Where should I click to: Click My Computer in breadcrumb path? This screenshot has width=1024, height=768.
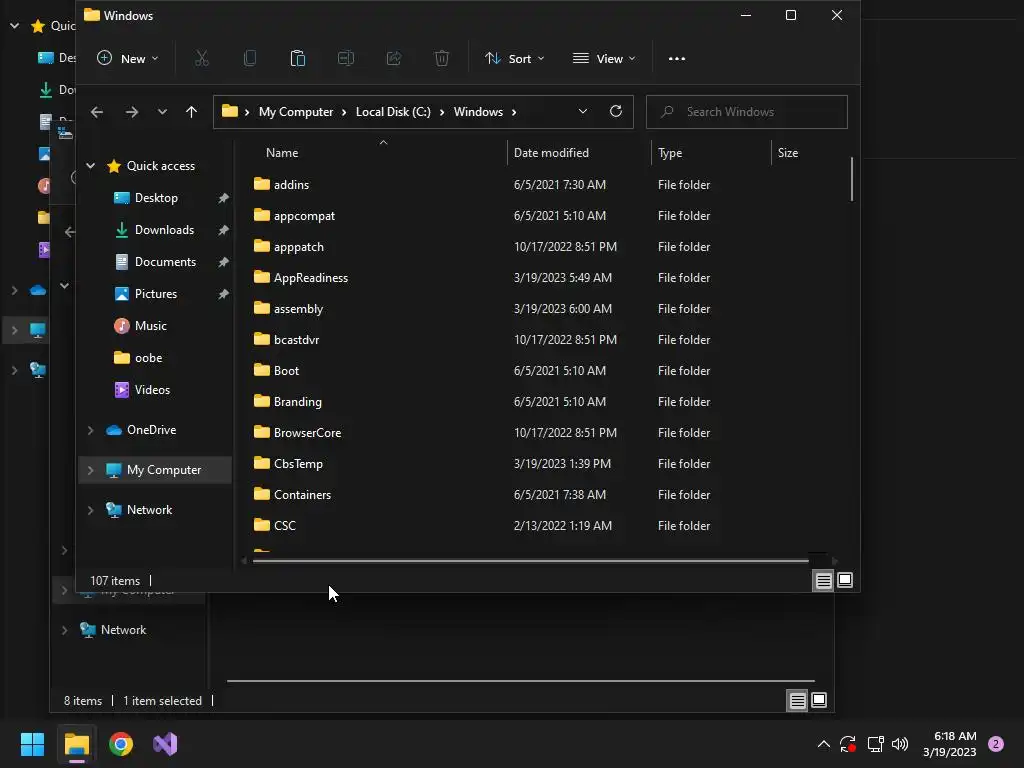tap(296, 112)
